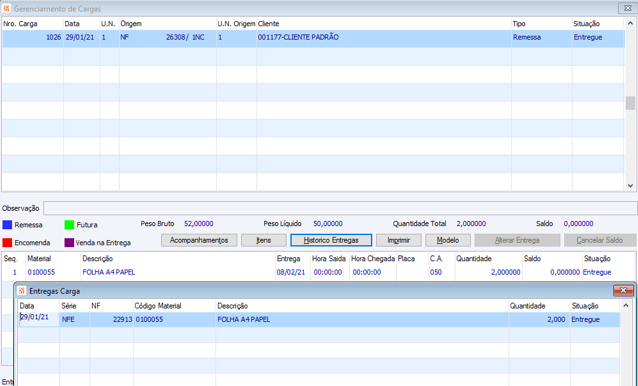Open Historico Entregas
Image resolution: width=638 pixels, height=386 pixels.
[331, 240]
